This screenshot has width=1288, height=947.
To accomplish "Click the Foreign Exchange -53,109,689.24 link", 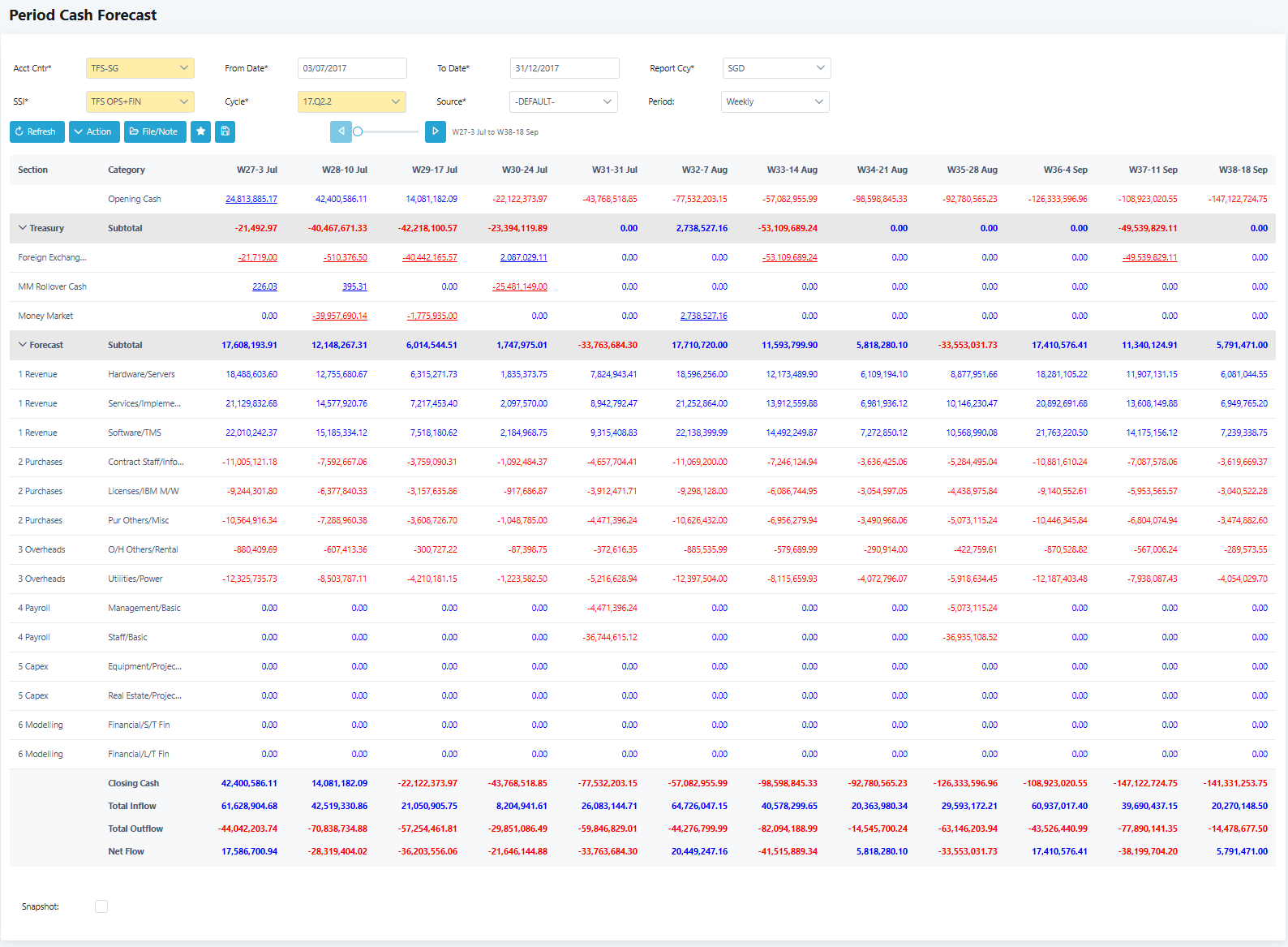I will [790, 257].
